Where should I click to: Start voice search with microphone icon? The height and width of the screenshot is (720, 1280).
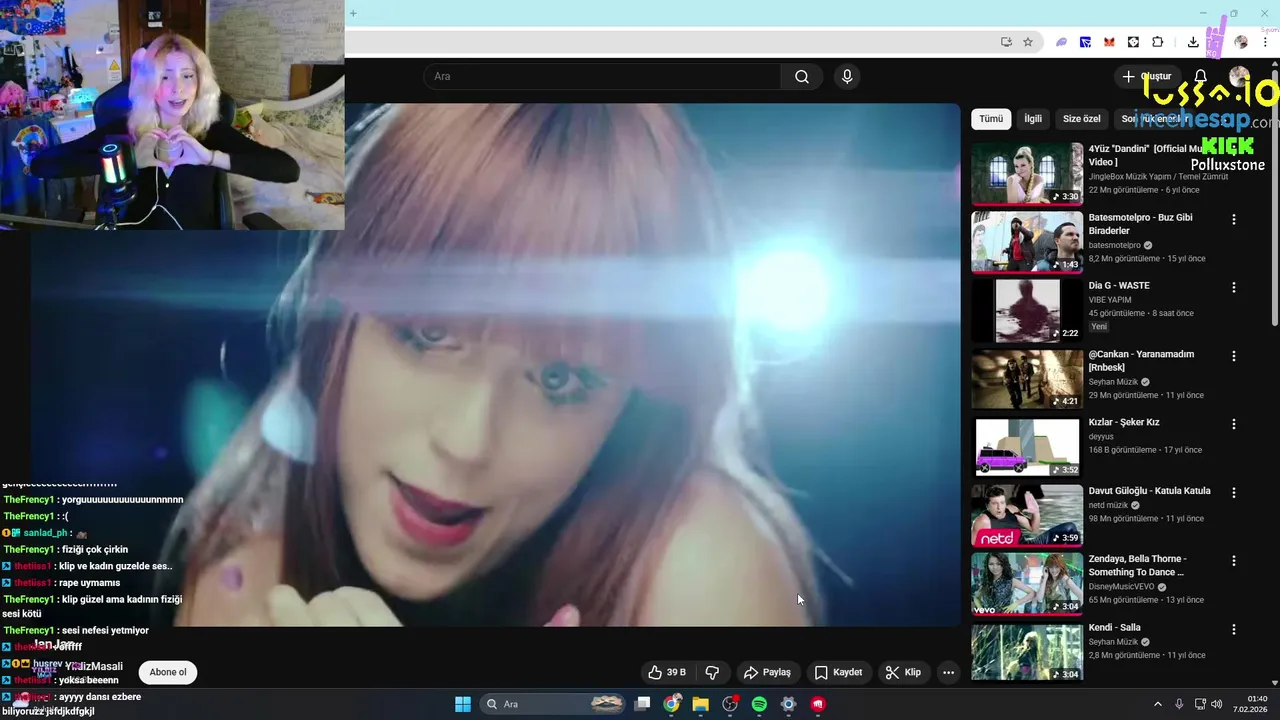(x=847, y=77)
